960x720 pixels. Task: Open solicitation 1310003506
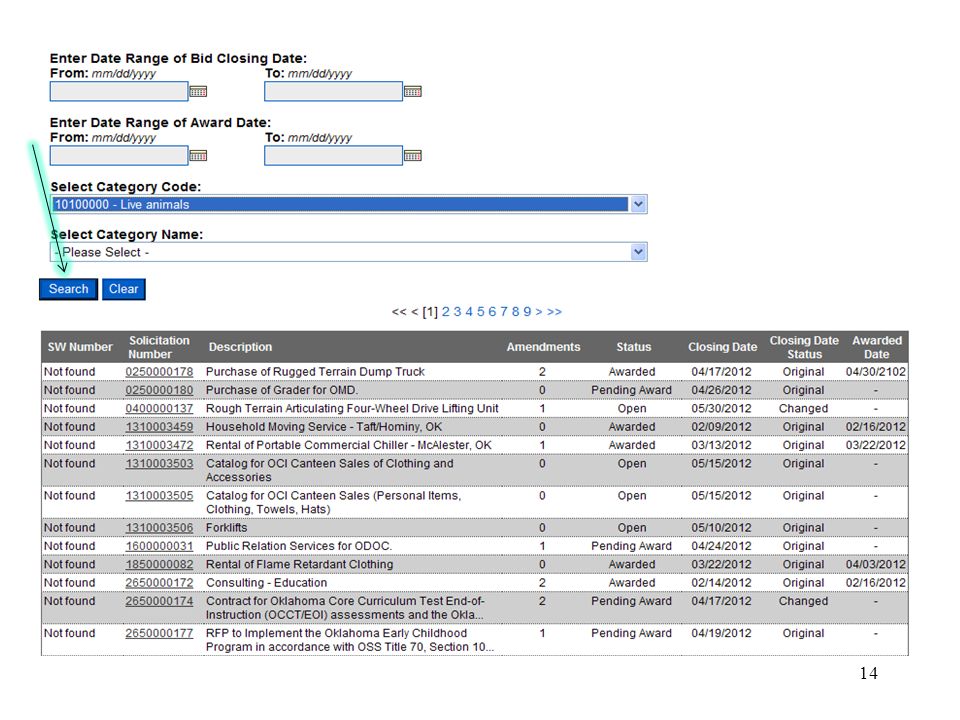(x=159, y=528)
